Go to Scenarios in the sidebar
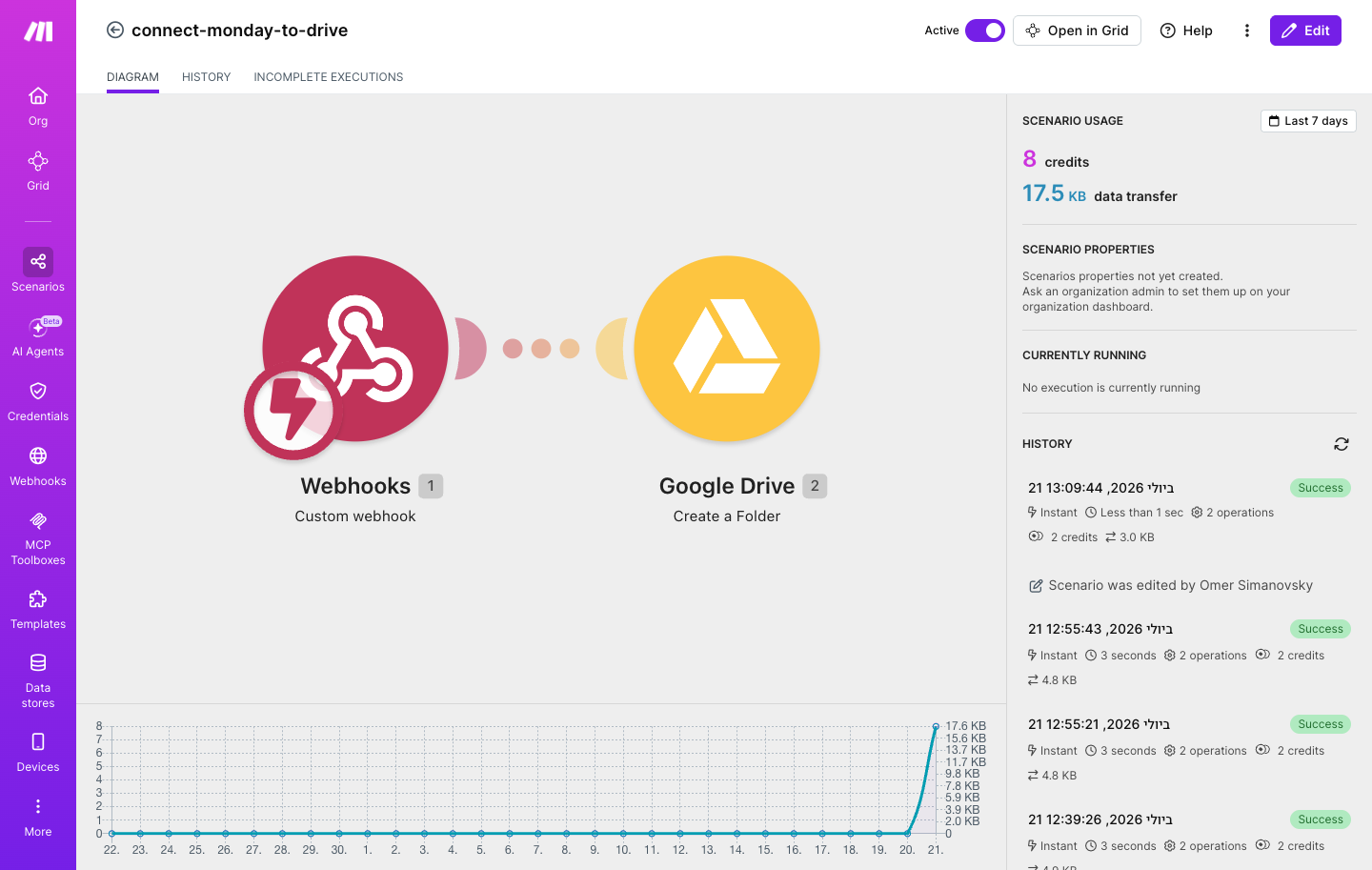 pos(38,270)
